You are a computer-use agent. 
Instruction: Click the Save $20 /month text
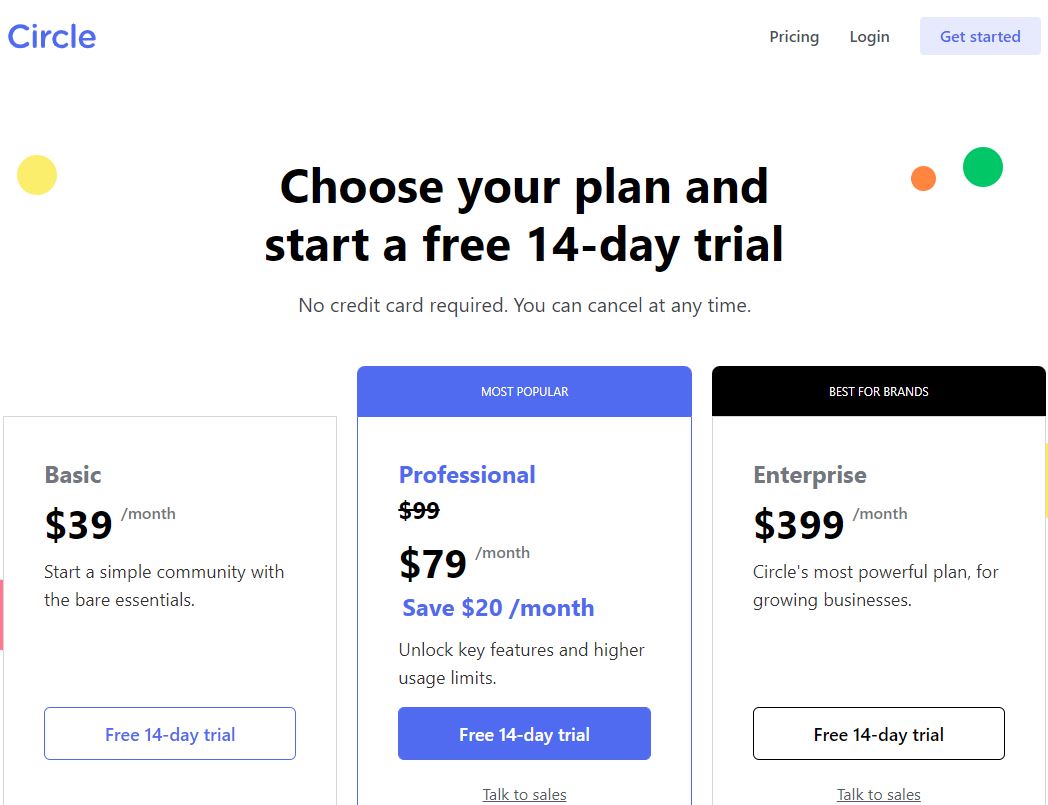coord(498,608)
